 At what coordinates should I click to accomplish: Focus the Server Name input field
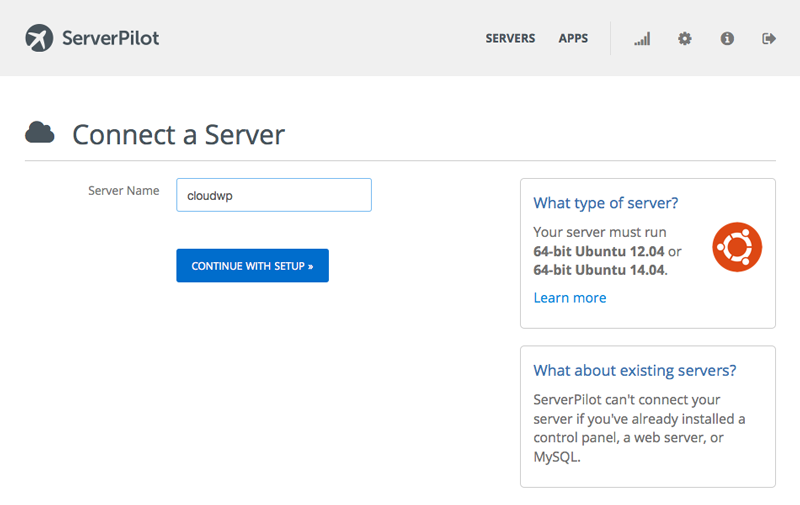click(274, 195)
